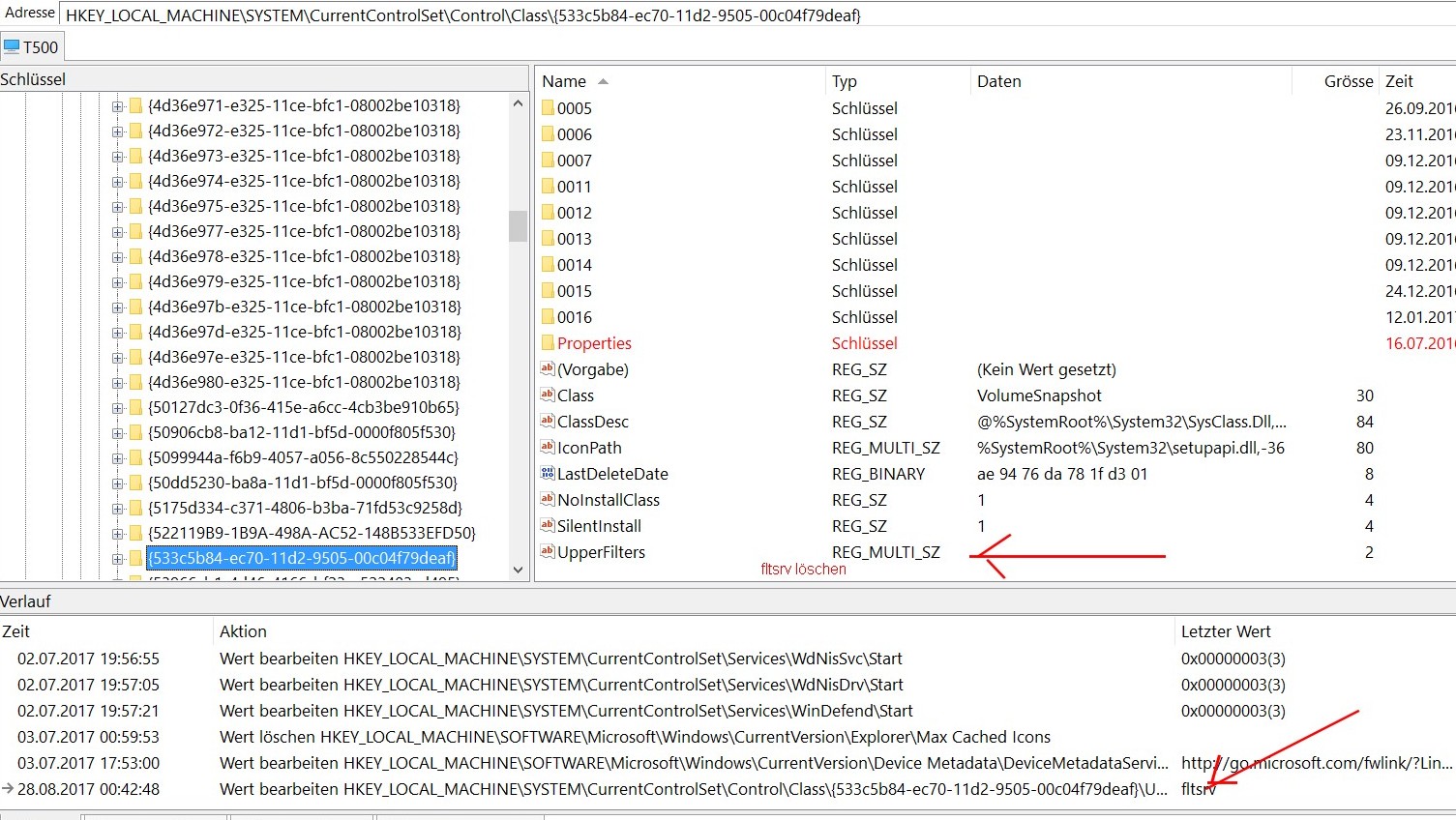
Task: Sort values by the Daten column header
Action: click(1131, 81)
